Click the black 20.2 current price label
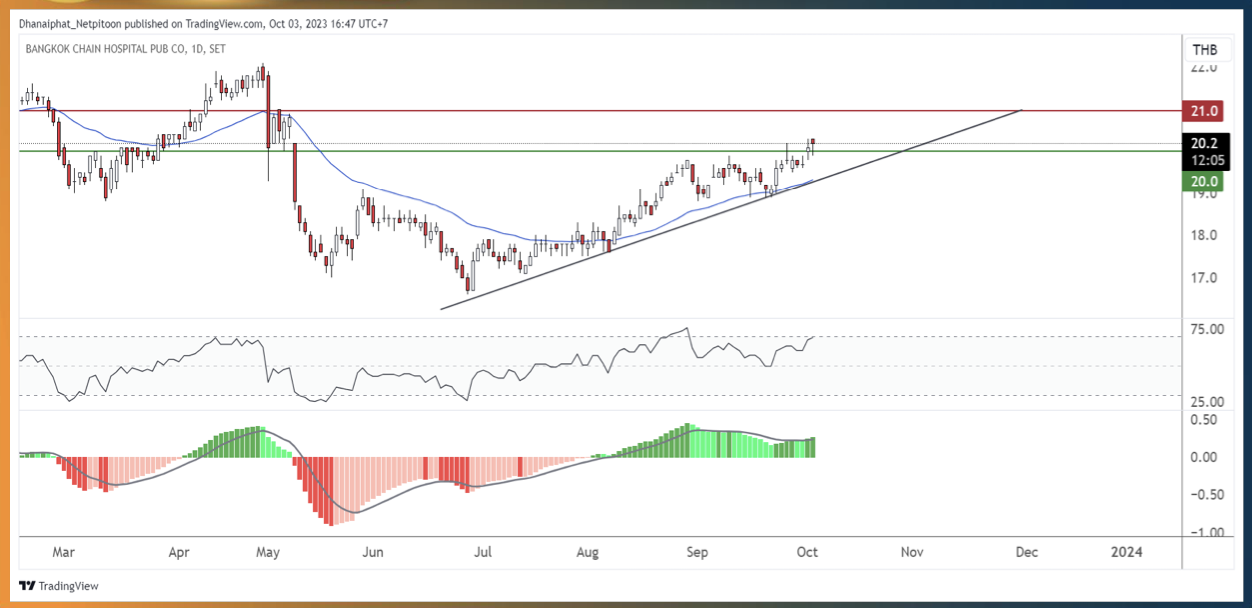 click(1204, 143)
